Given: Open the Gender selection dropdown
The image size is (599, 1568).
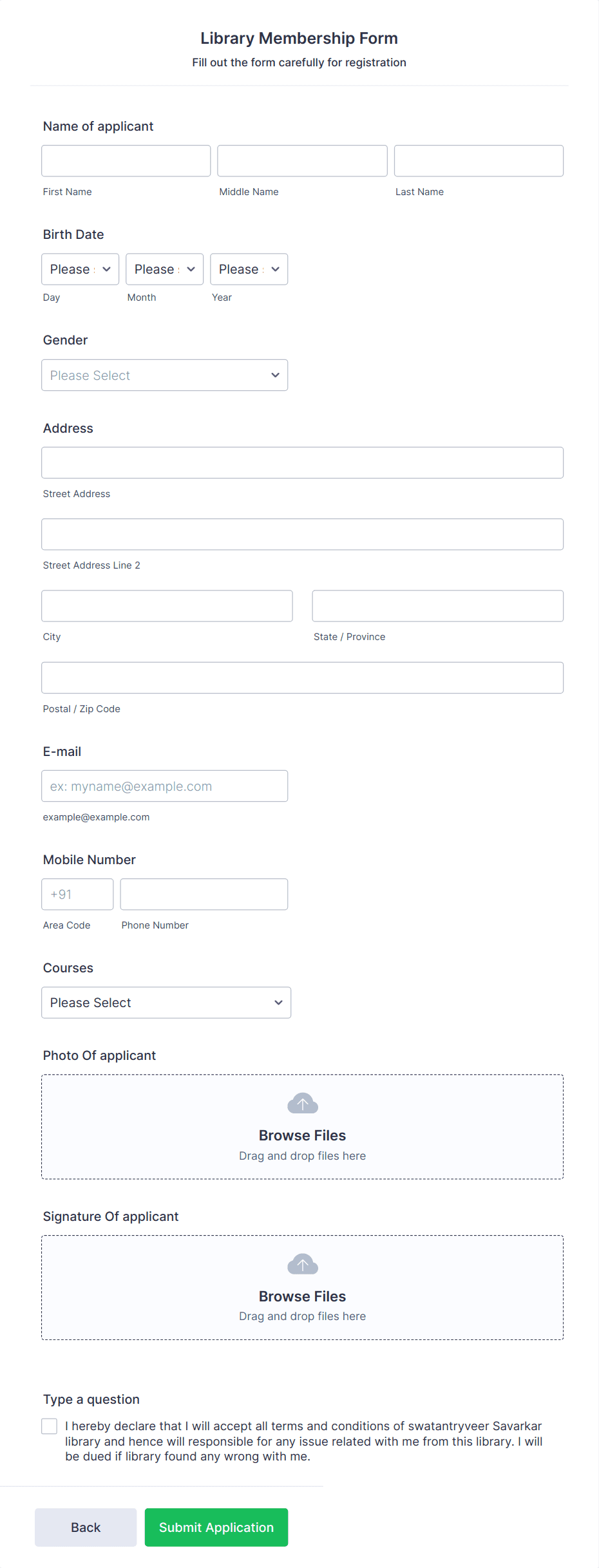Looking at the screenshot, I should click(x=164, y=375).
